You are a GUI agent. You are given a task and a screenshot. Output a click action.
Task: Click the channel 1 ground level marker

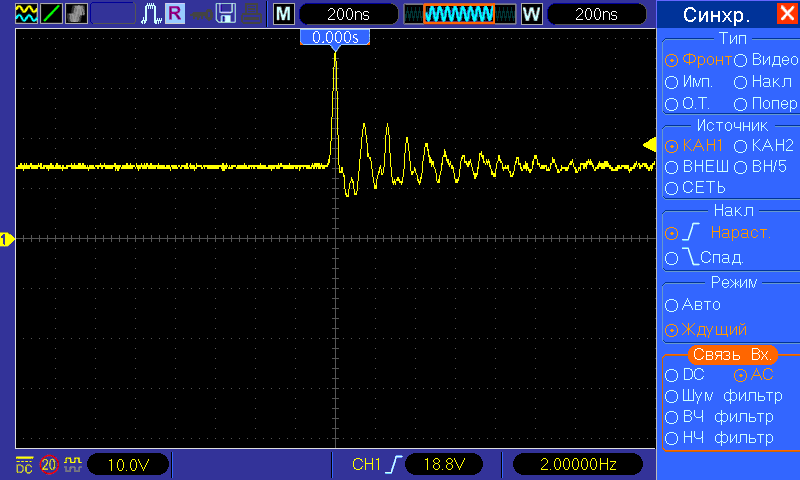[x=7, y=239]
